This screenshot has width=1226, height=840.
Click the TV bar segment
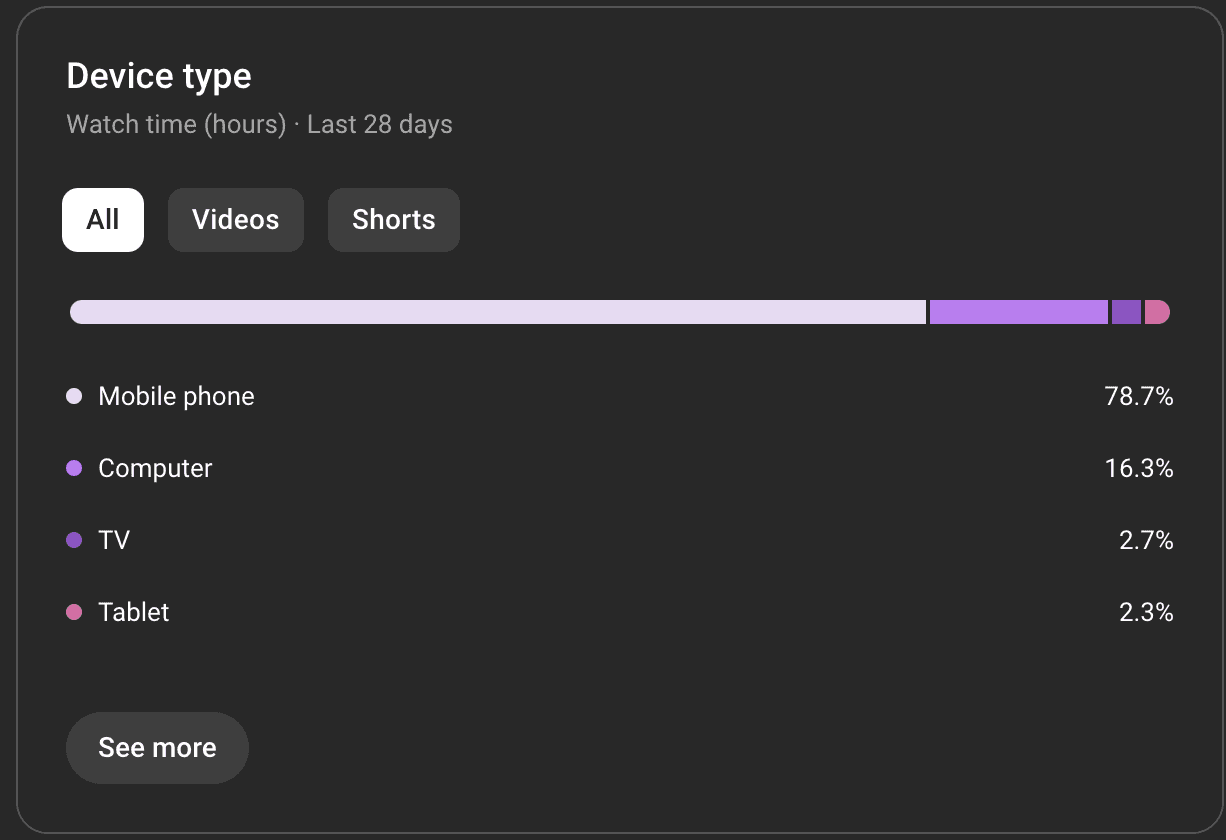coord(1126,312)
